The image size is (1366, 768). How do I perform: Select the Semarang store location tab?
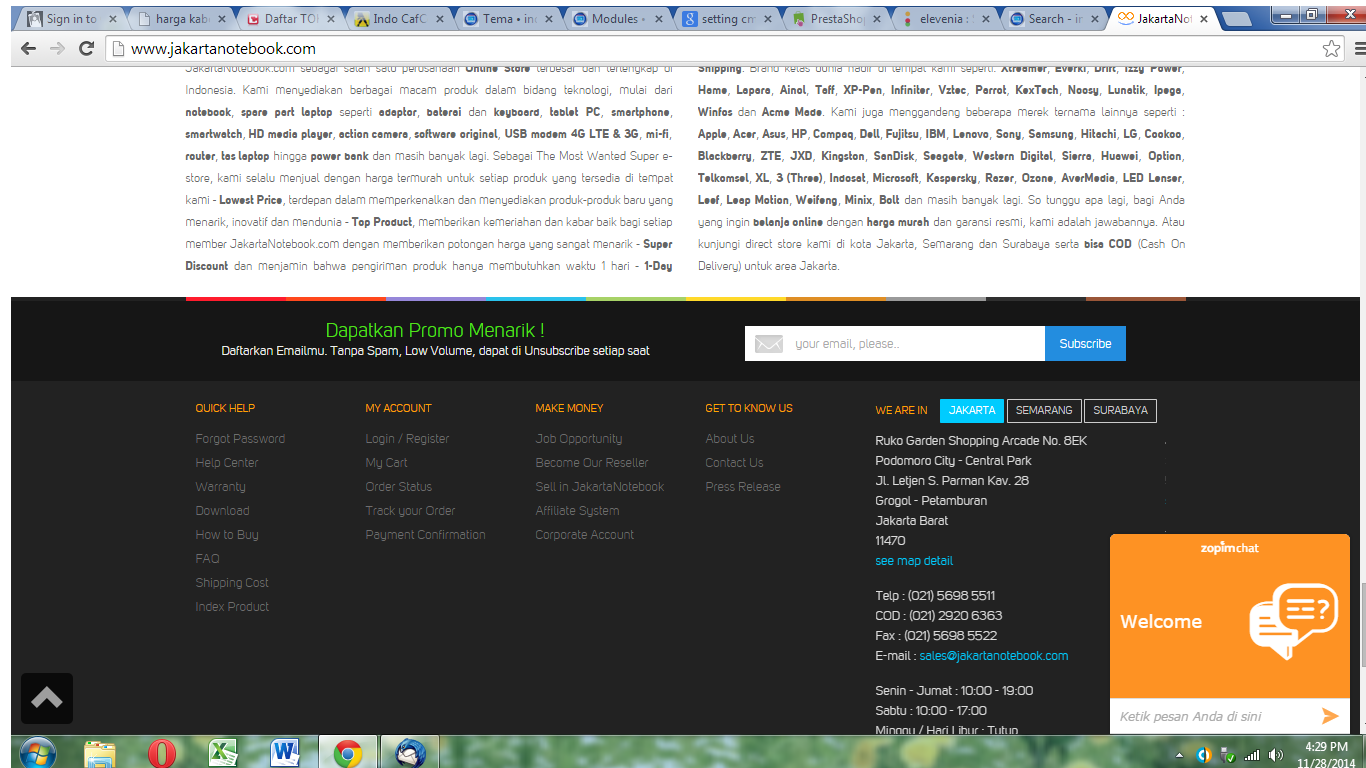click(x=1044, y=410)
